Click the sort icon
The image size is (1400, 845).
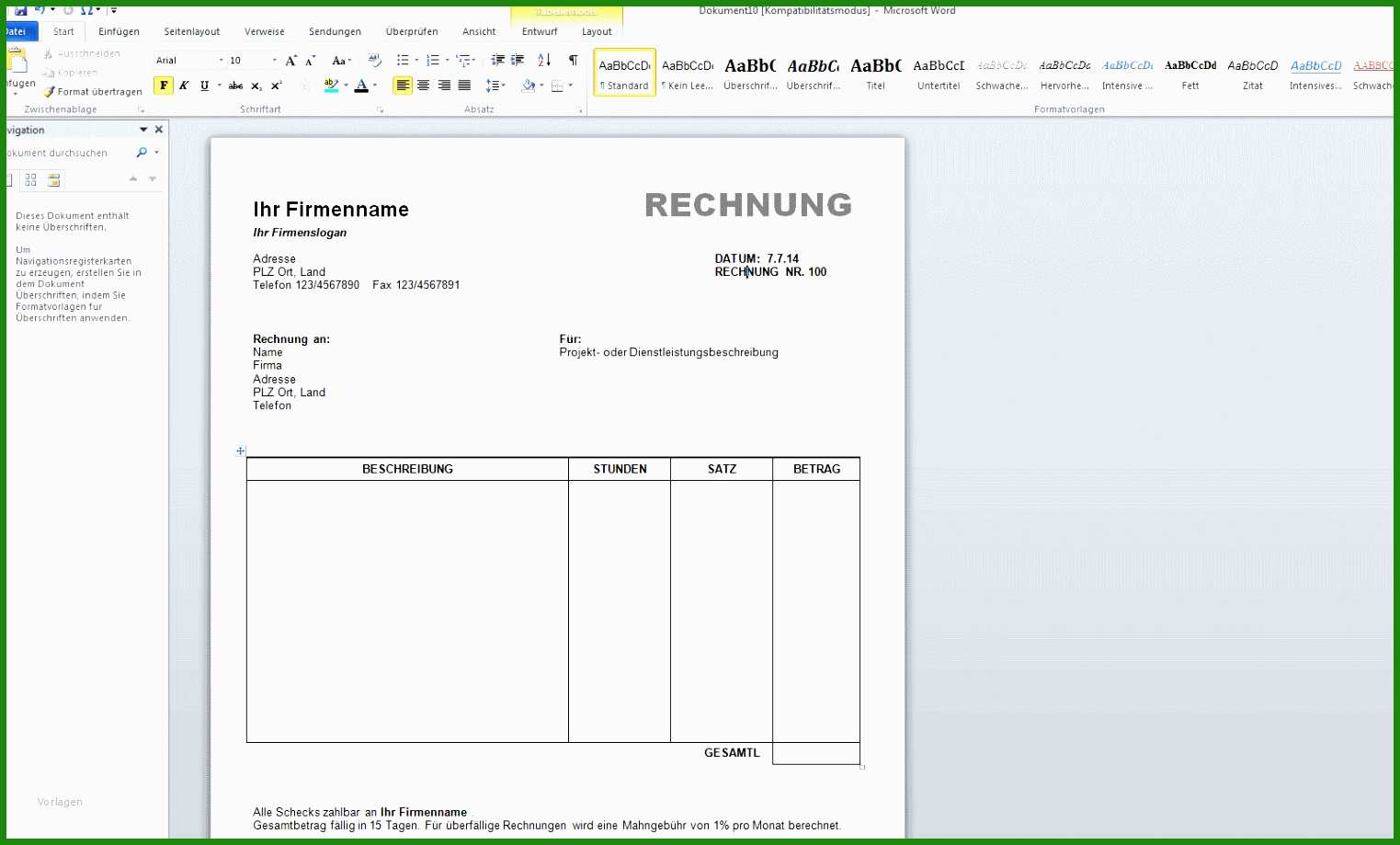[544, 61]
